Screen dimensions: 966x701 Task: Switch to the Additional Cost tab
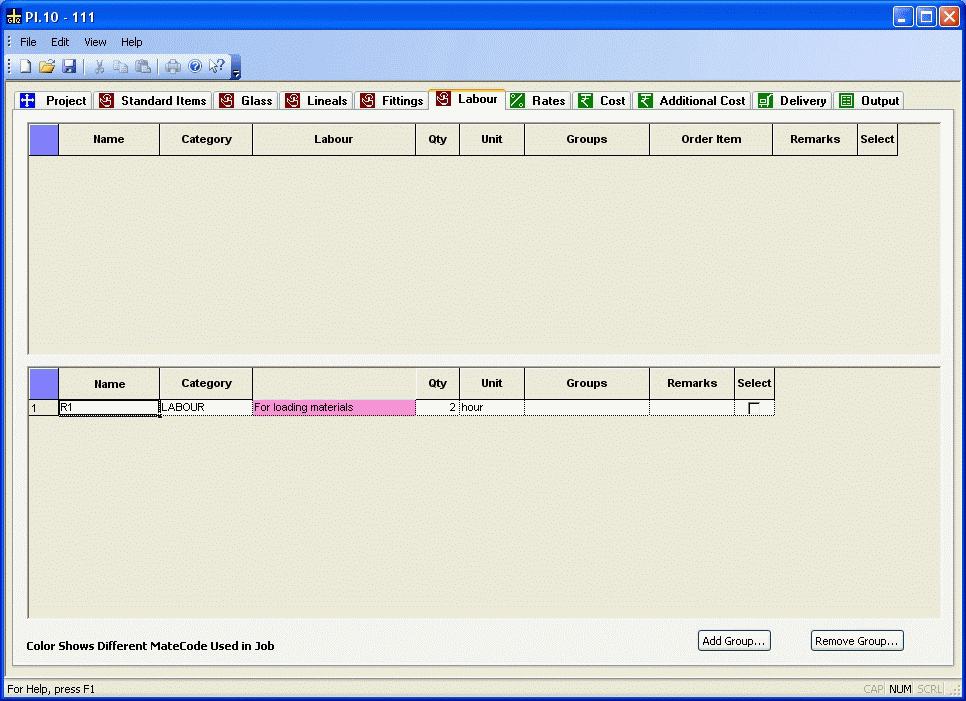click(x=693, y=101)
